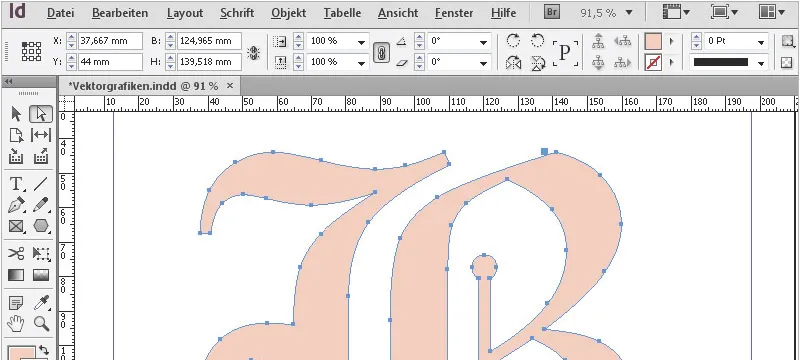This screenshot has width=800, height=360.
Task: Flip the object horizontally
Action: 513,63
